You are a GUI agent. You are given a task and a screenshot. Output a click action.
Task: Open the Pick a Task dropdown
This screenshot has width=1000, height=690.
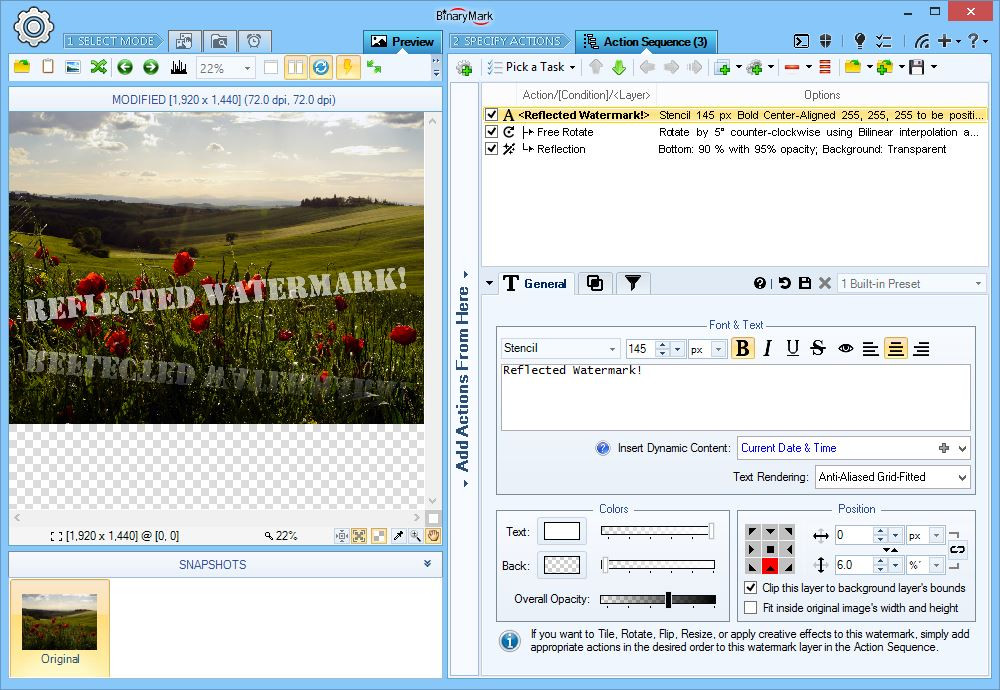pos(532,67)
